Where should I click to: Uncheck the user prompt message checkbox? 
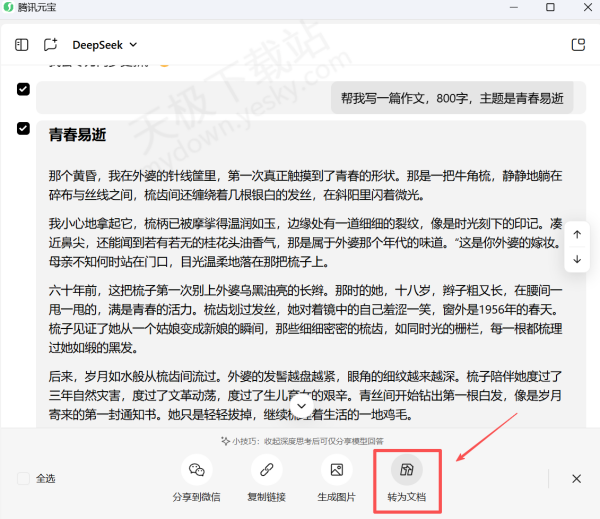[x=23, y=90]
